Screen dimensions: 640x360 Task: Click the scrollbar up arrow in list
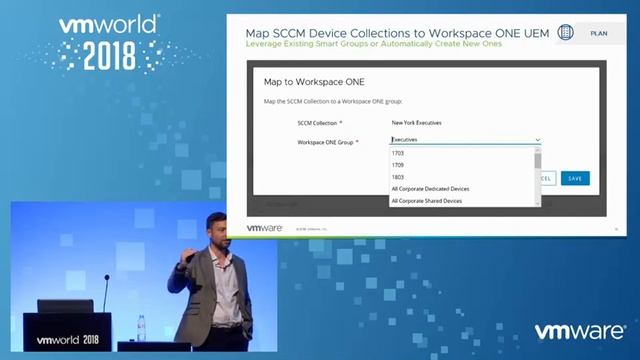[538, 150]
